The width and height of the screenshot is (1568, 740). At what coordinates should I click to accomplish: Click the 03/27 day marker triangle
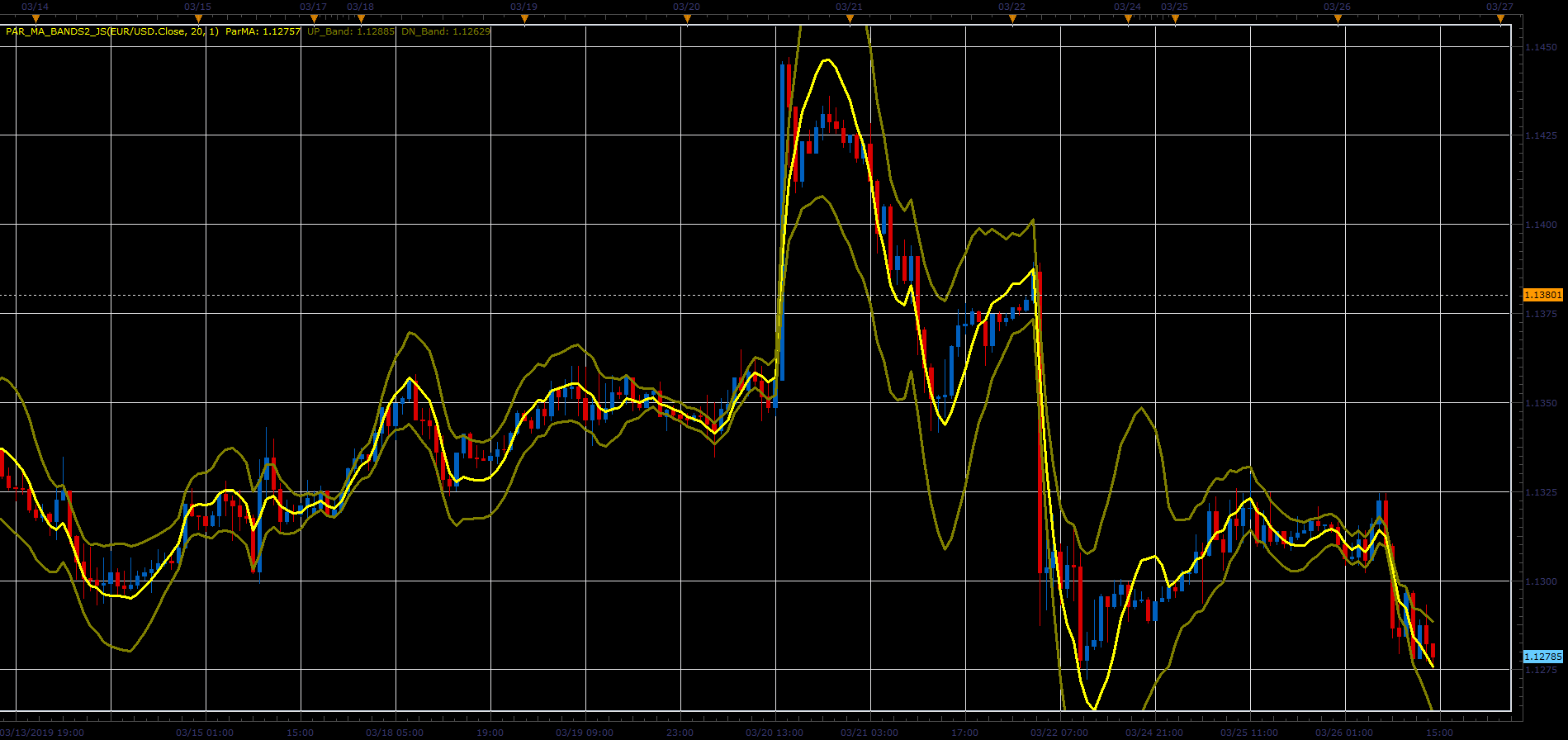pos(1500,19)
